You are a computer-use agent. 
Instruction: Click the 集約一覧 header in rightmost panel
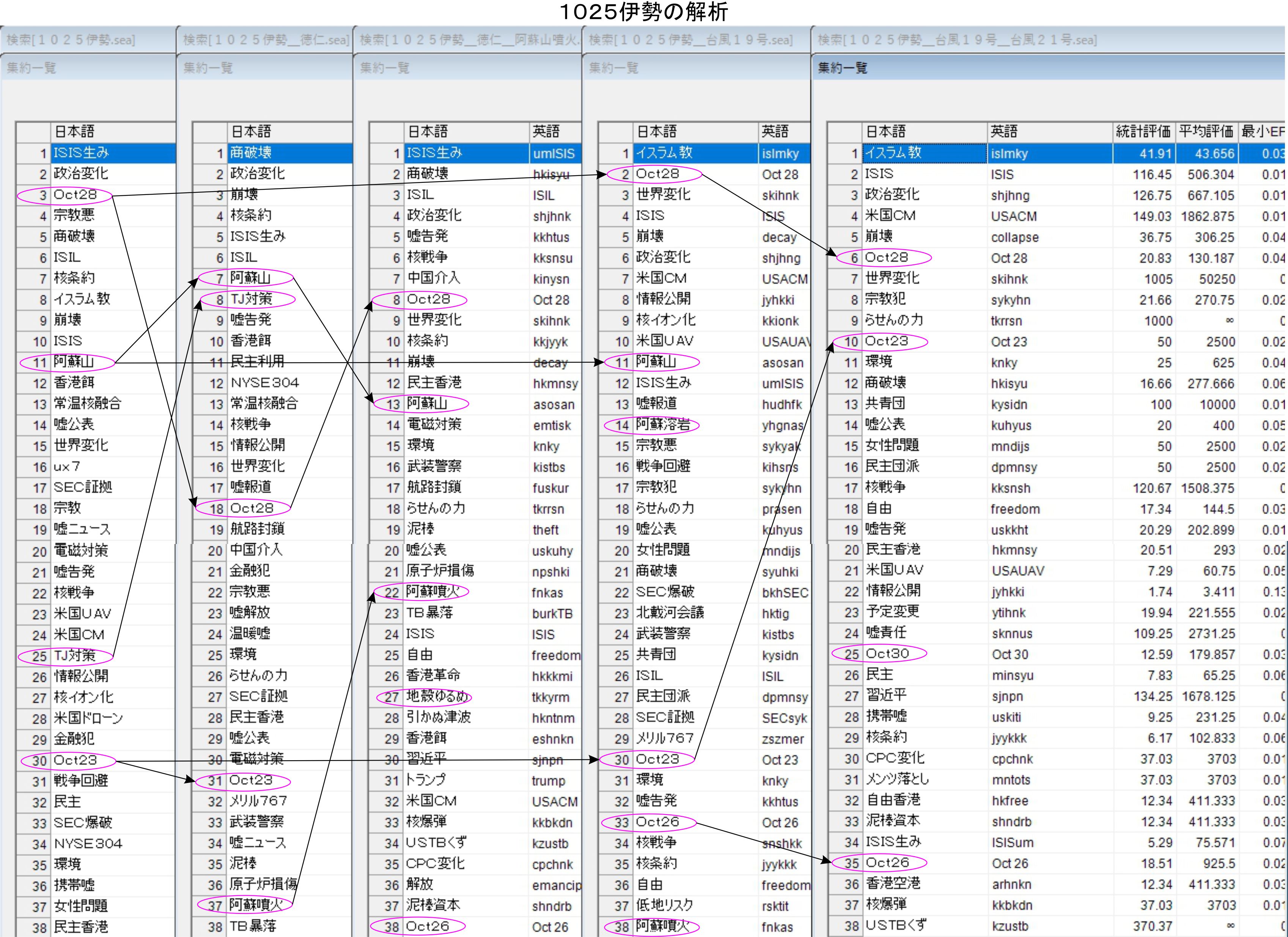coord(842,68)
